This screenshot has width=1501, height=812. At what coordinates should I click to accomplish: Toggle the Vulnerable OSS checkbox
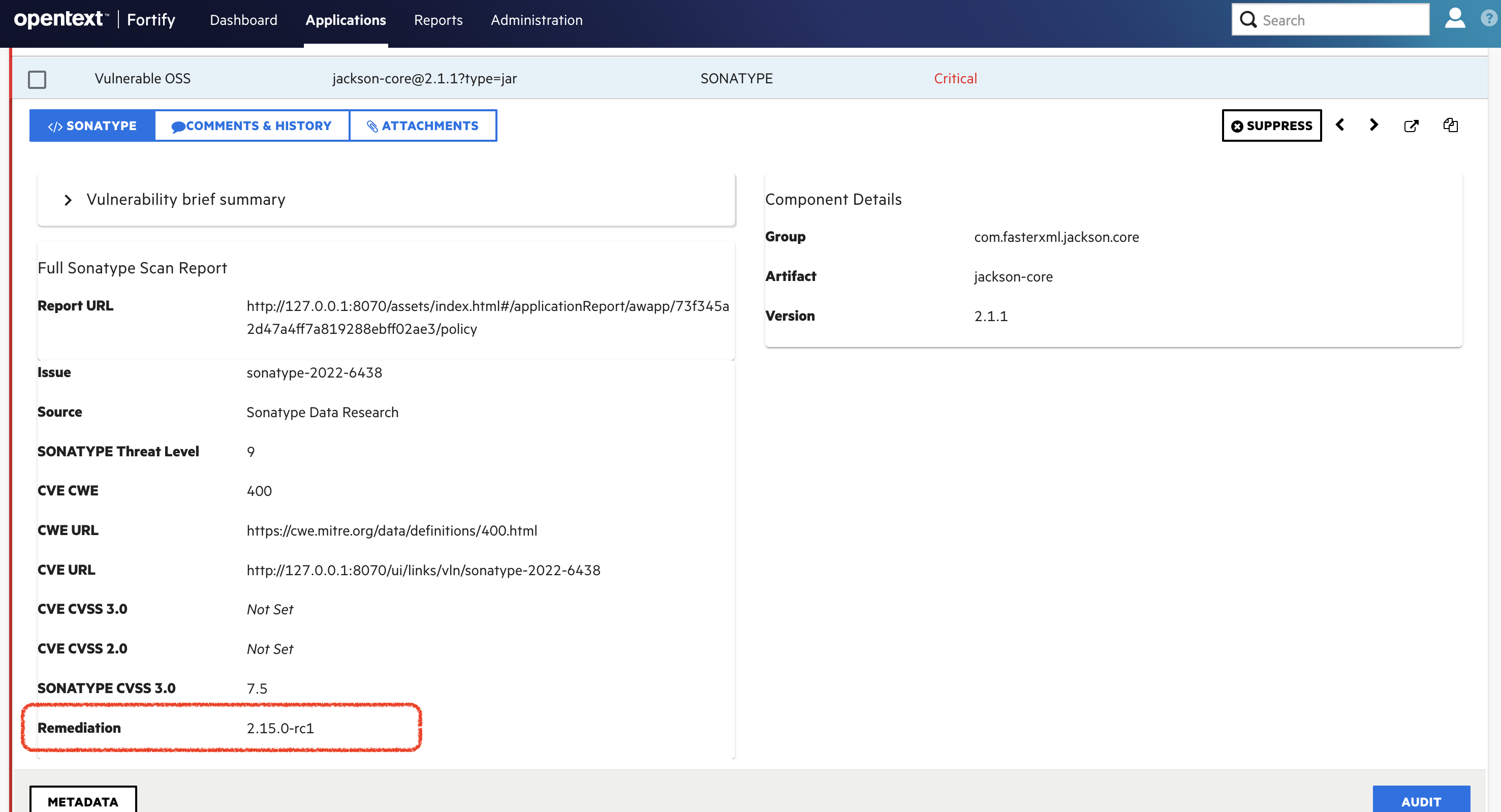(37, 77)
